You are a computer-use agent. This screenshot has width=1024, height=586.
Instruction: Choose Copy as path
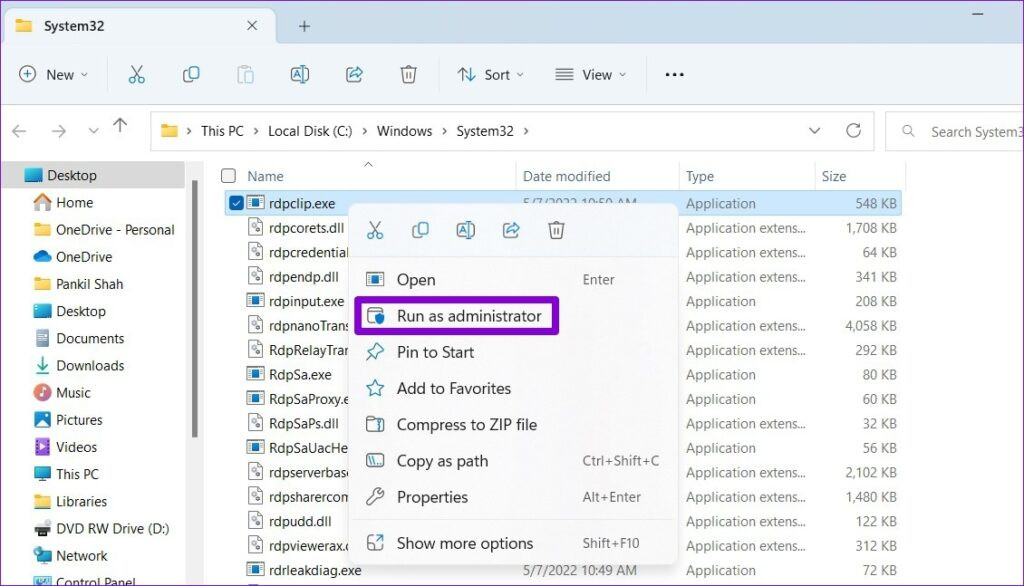tap(513, 461)
